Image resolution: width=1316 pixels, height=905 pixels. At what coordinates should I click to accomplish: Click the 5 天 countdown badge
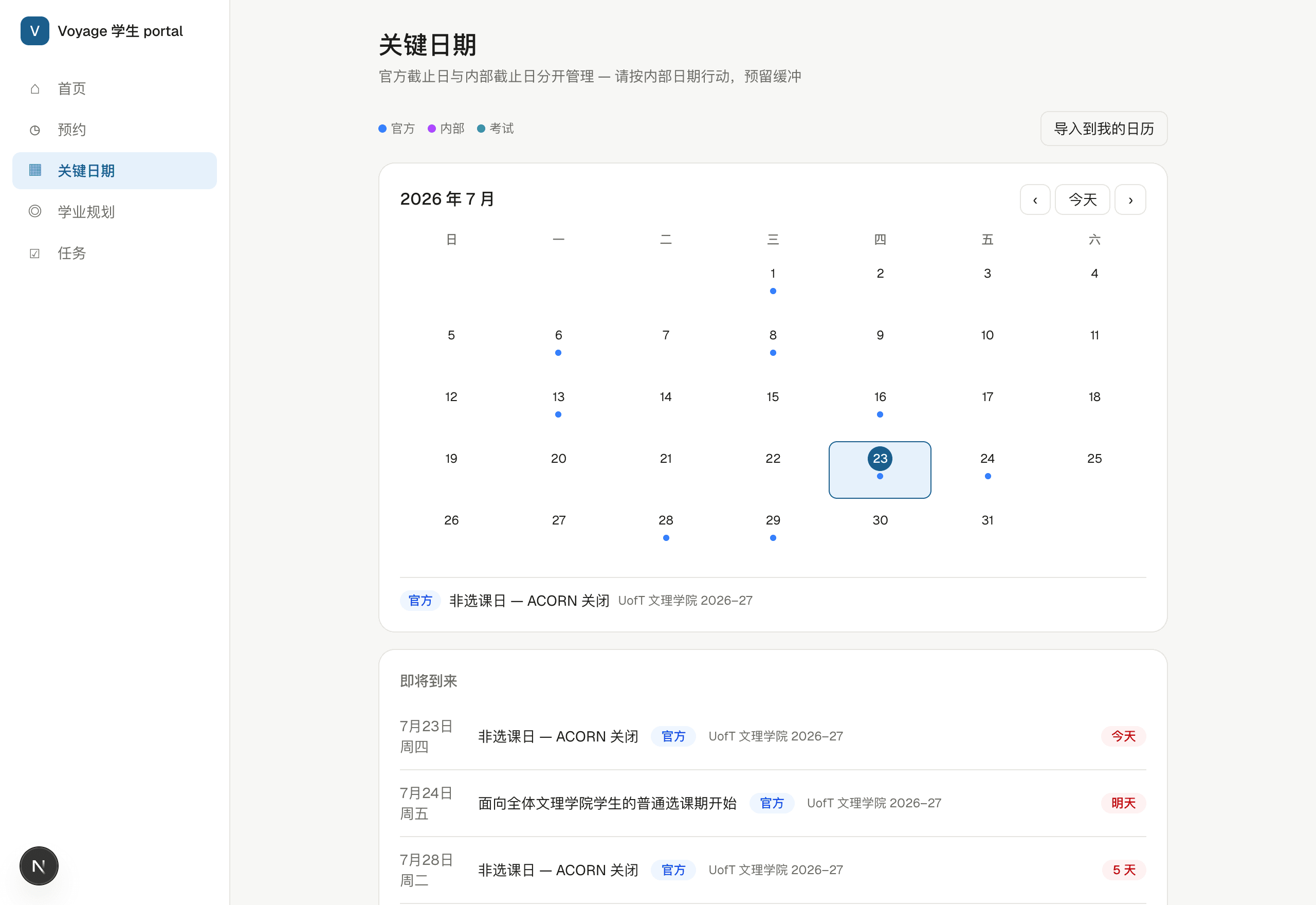[x=1124, y=870]
